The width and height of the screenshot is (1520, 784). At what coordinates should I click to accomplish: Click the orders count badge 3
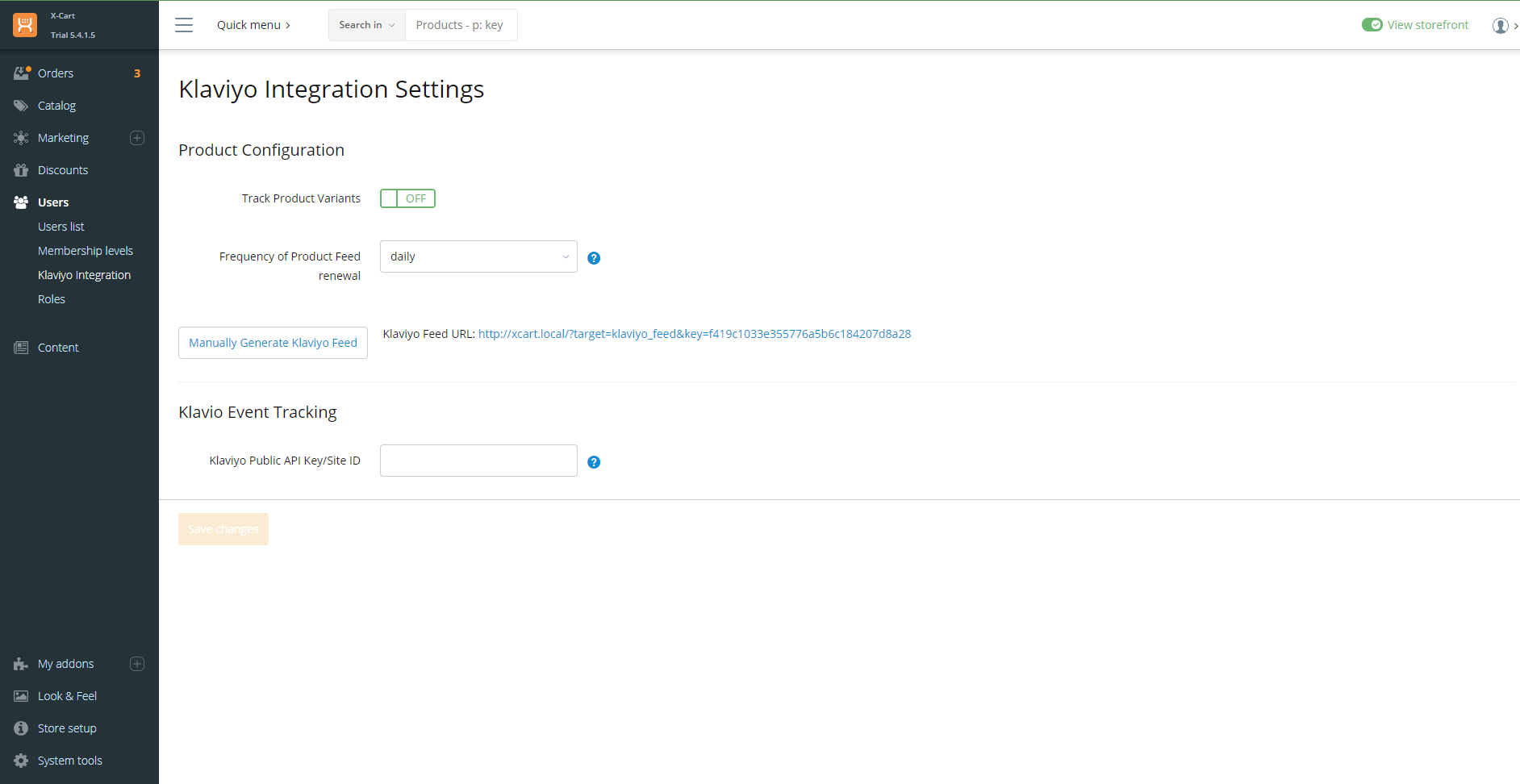(137, 73)
